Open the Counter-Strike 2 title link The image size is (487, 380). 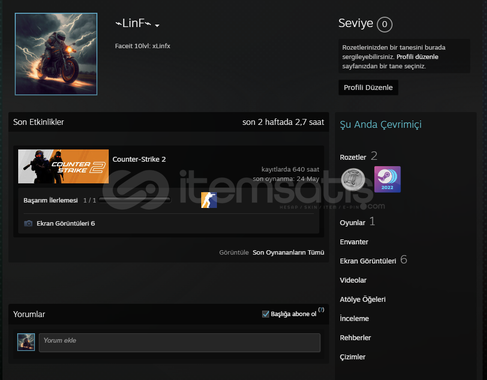[139, 159]
